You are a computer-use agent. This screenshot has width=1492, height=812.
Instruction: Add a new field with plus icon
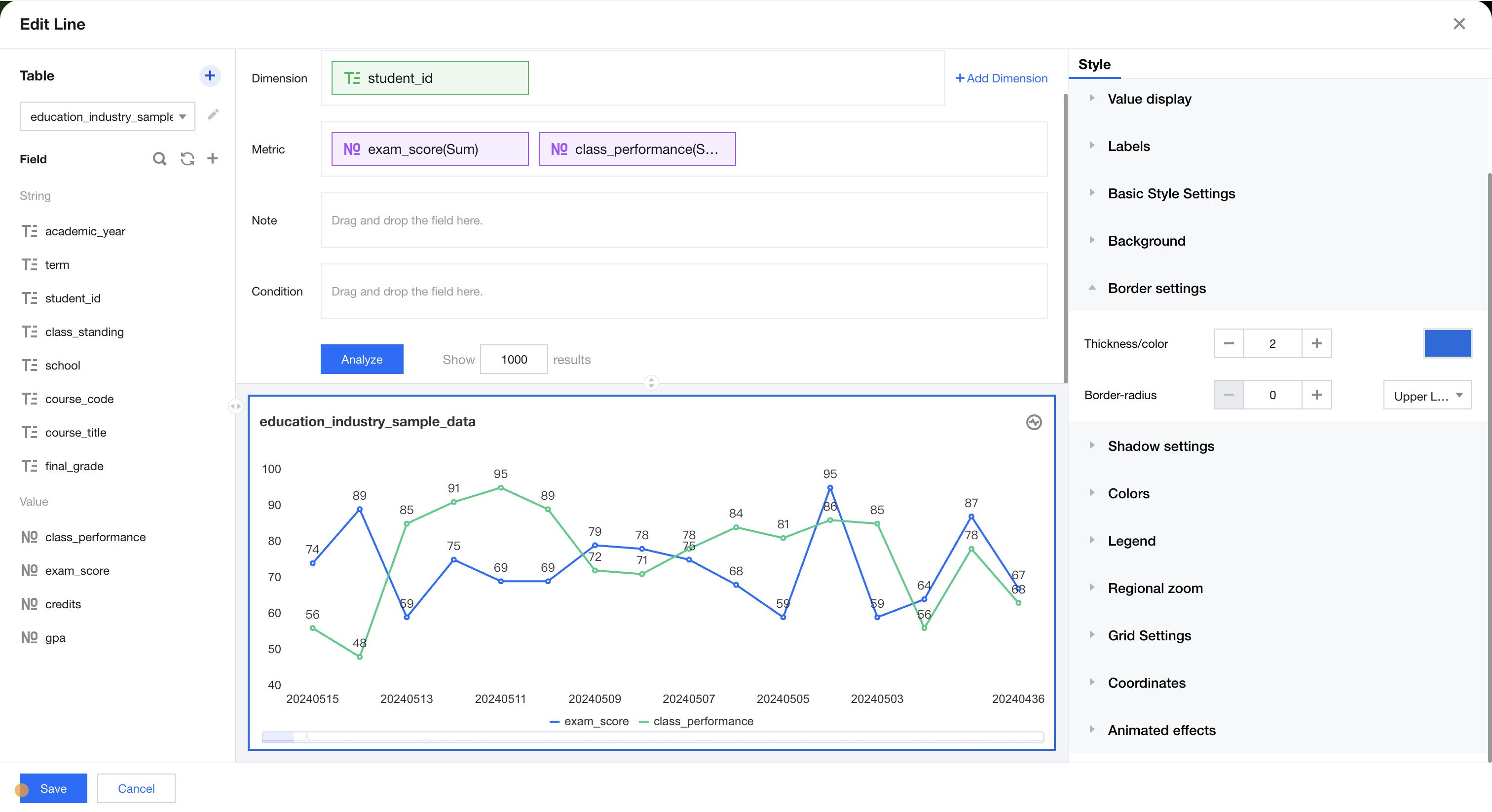point(213,159)
